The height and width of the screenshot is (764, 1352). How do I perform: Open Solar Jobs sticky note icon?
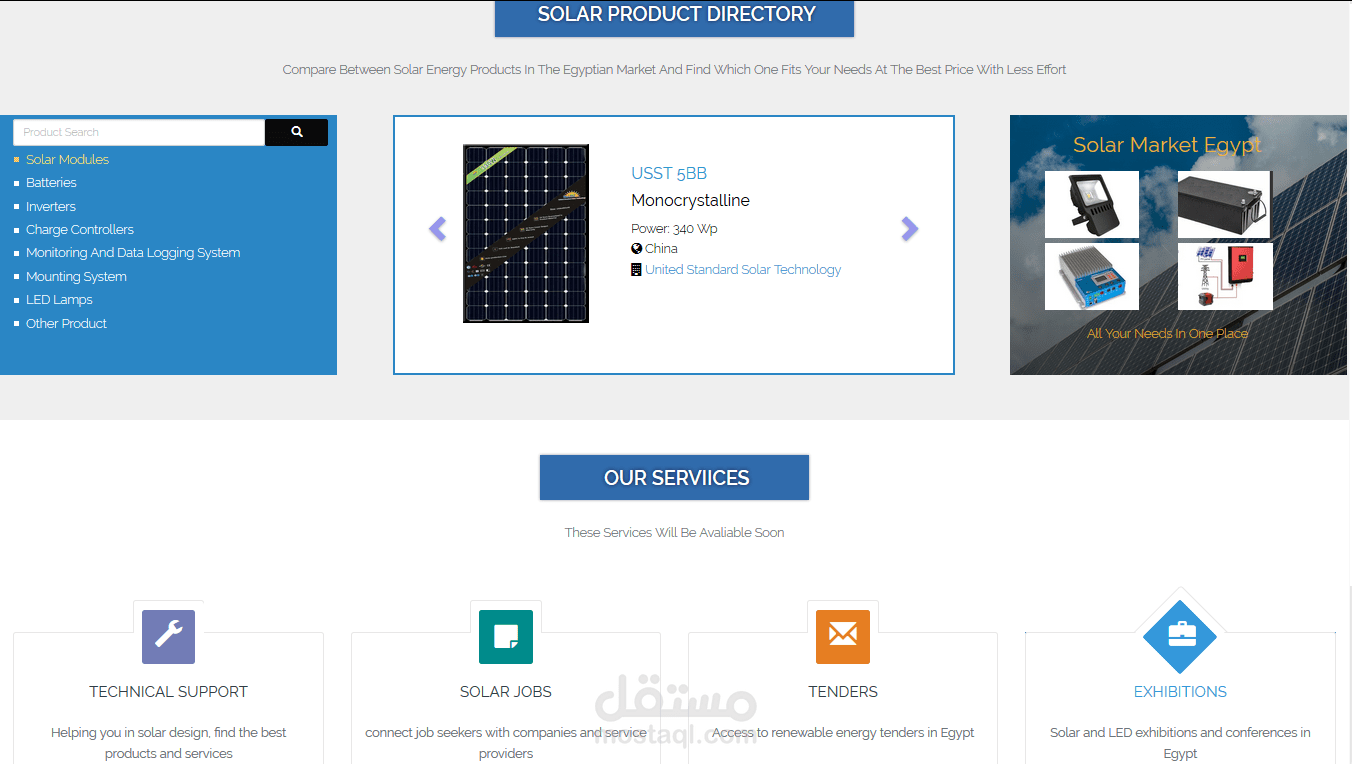click(506, 637)
